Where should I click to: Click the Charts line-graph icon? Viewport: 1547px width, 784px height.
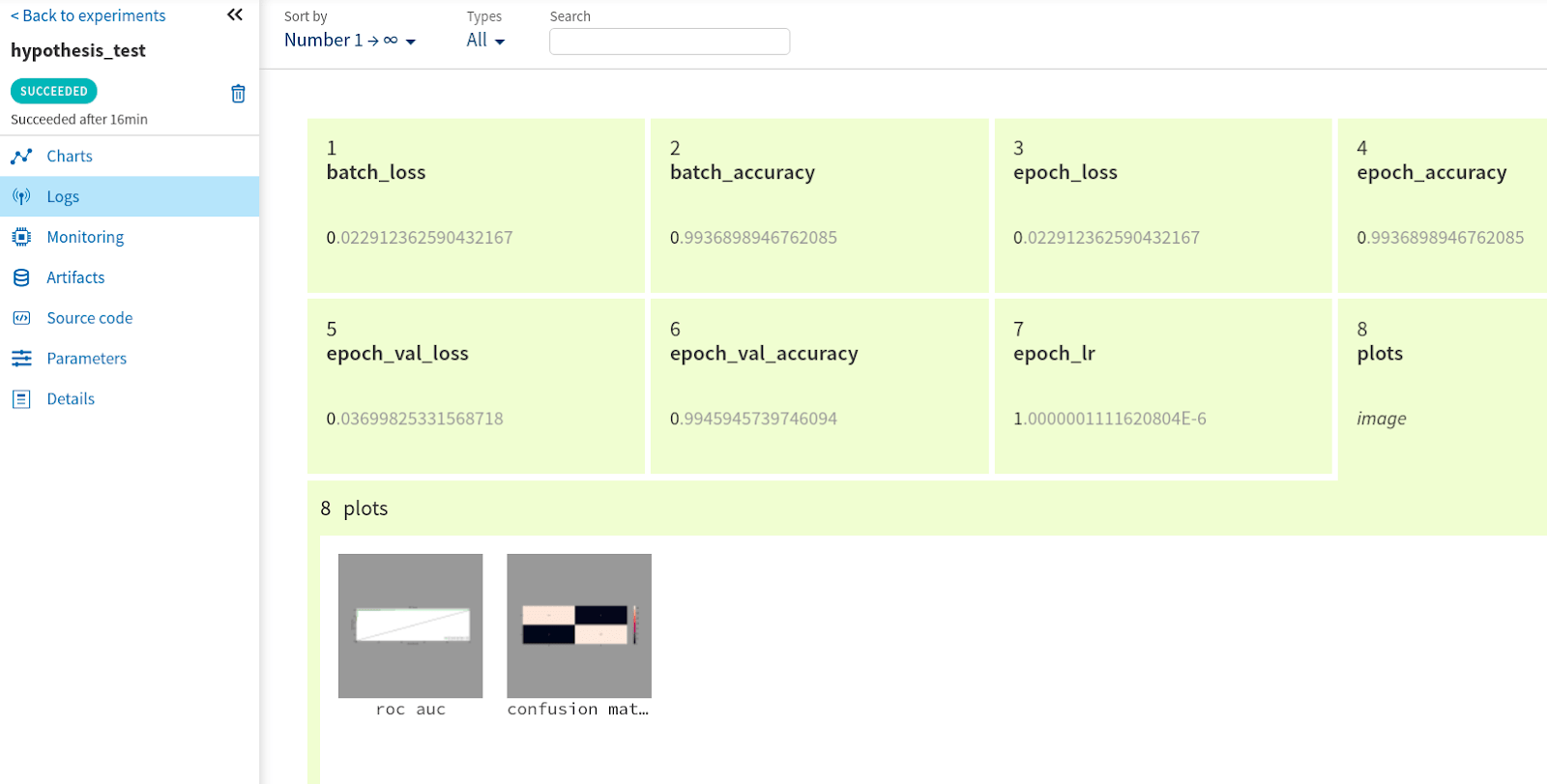(21, 157)
